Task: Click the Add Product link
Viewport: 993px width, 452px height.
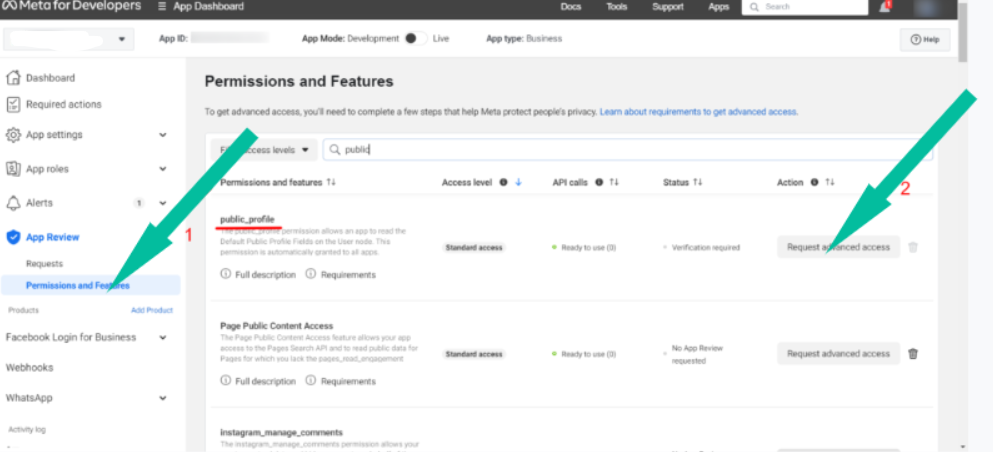Action: (152, 310)
